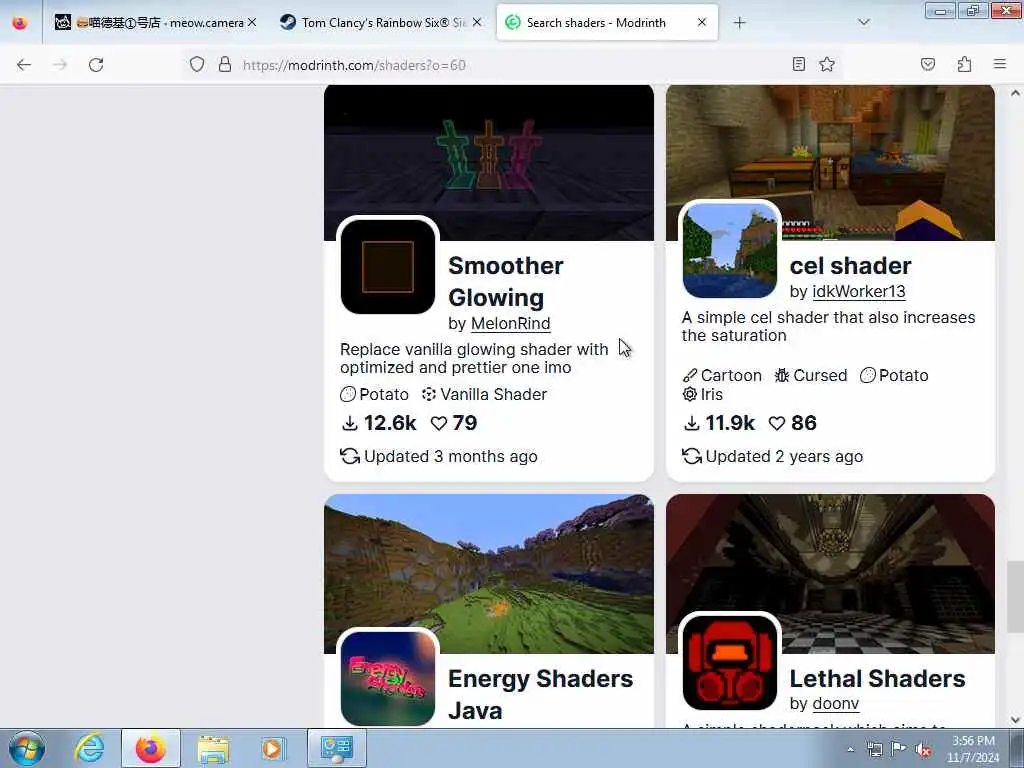The image size is (1024, 768).
Task: Visit doonv's author profile
Action: tap(835, 703)
